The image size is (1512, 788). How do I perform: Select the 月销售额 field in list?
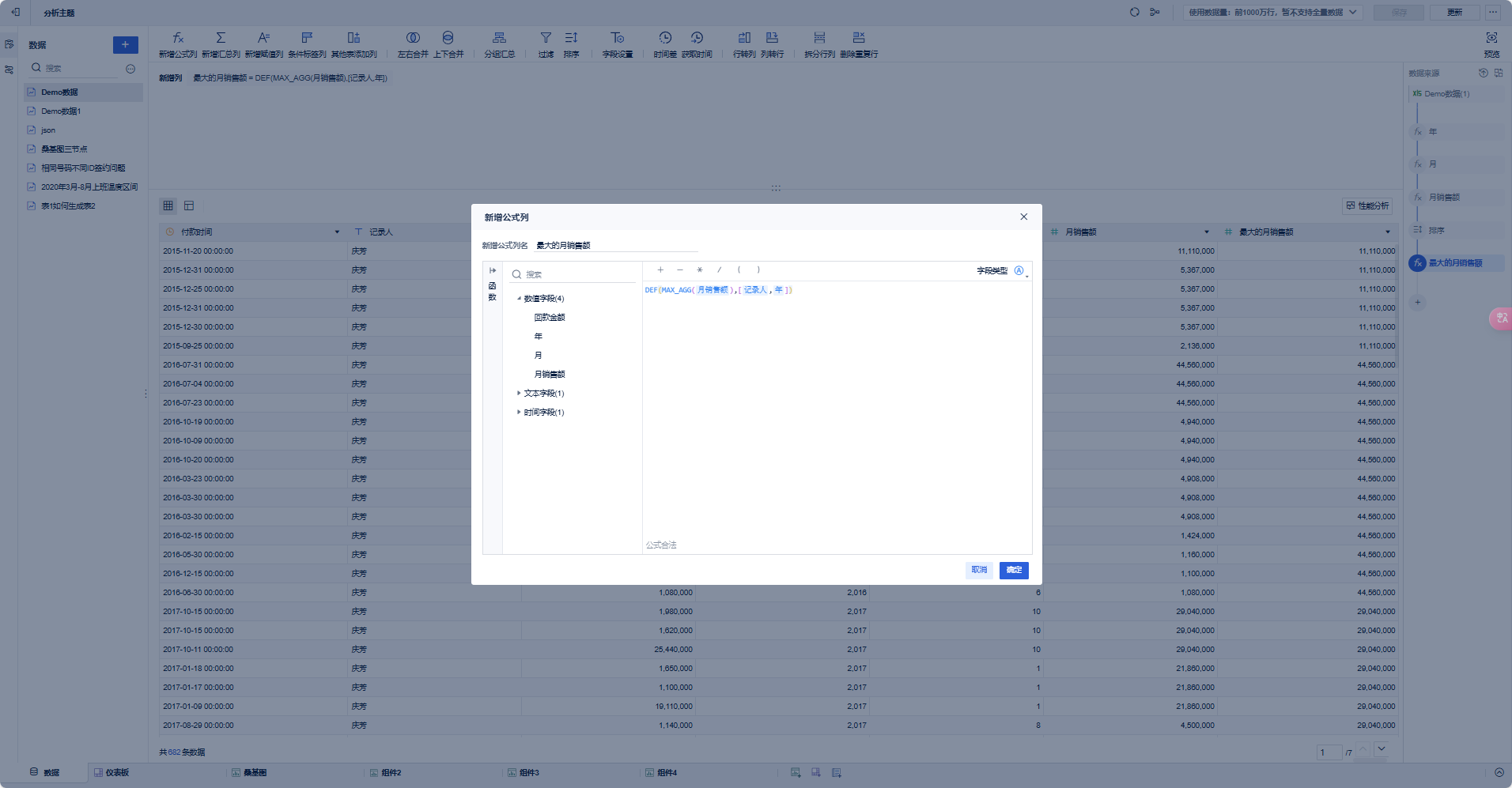pos(550,375)
